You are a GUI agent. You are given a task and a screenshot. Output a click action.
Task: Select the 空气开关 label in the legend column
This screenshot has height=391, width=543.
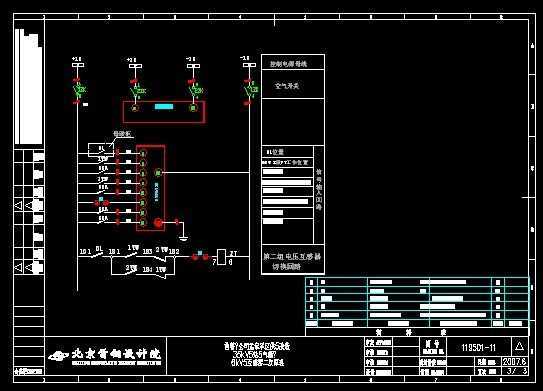[x=287, y=86]
